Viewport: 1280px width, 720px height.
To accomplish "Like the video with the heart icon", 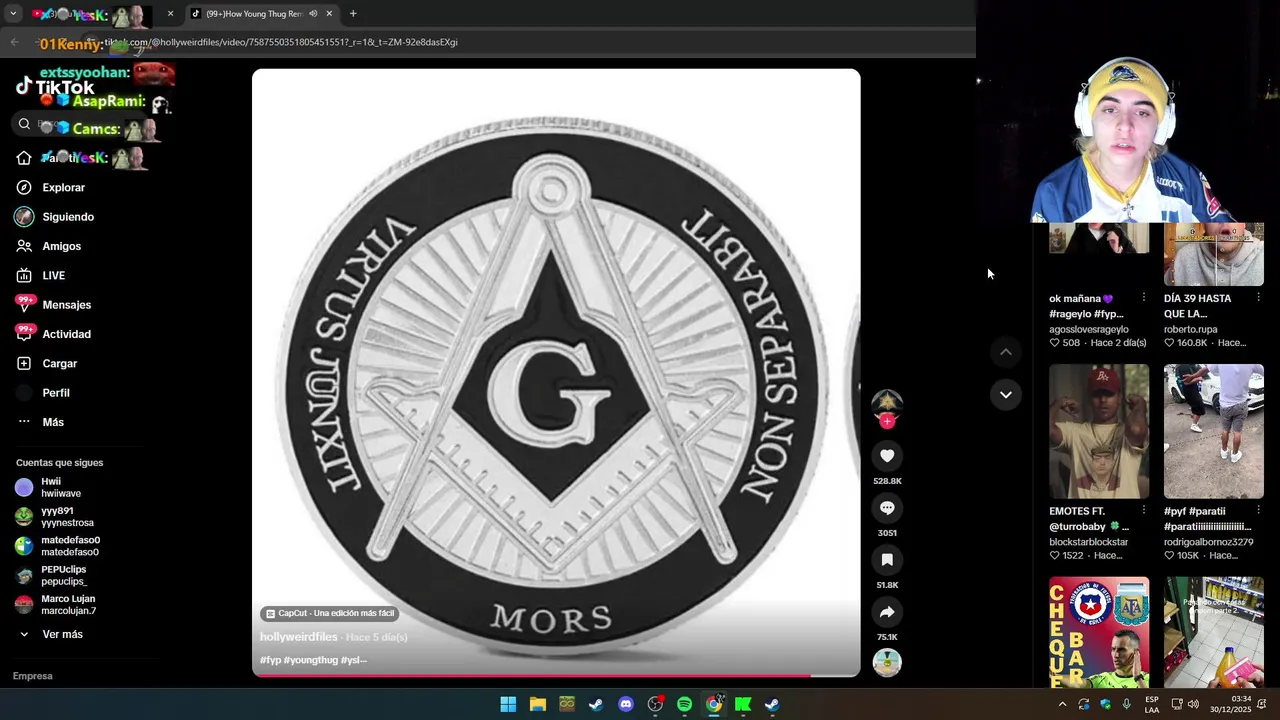I will (x=887, y=456).
